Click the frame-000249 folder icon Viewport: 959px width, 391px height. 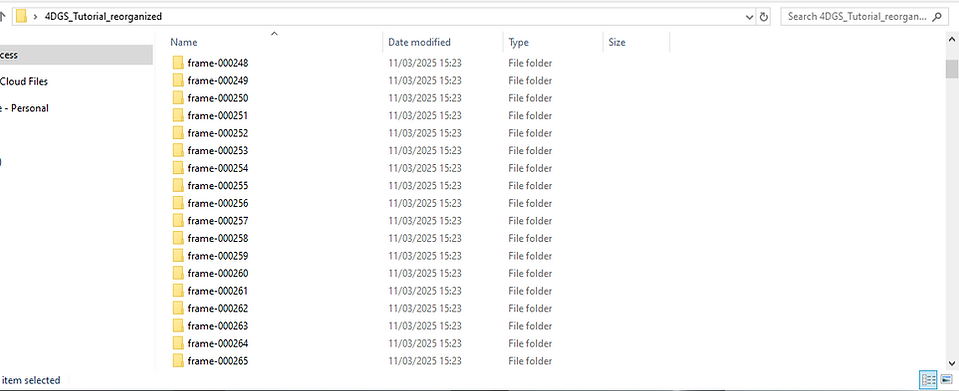pos(178,80)
